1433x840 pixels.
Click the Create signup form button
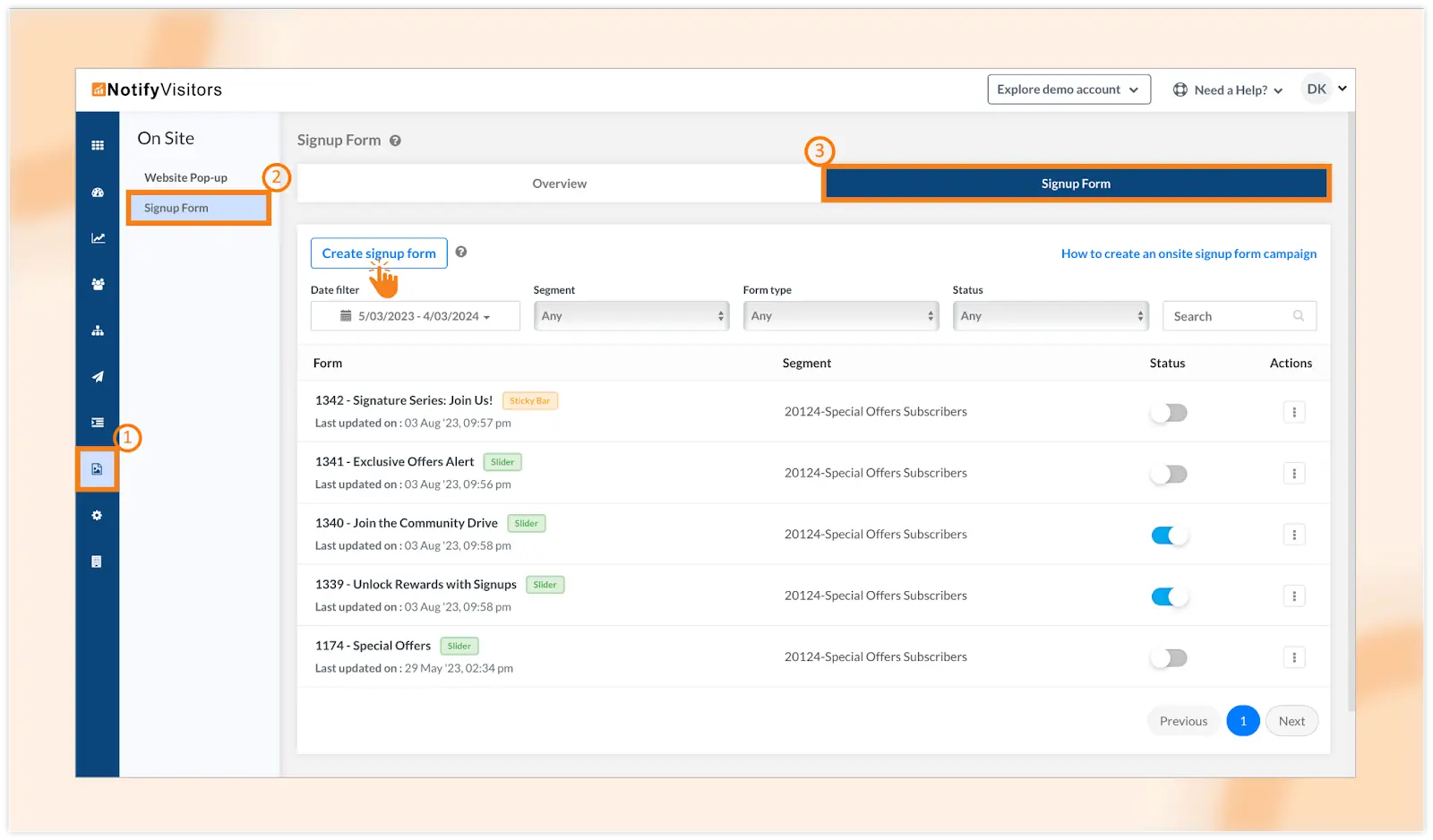coord(379,253)
